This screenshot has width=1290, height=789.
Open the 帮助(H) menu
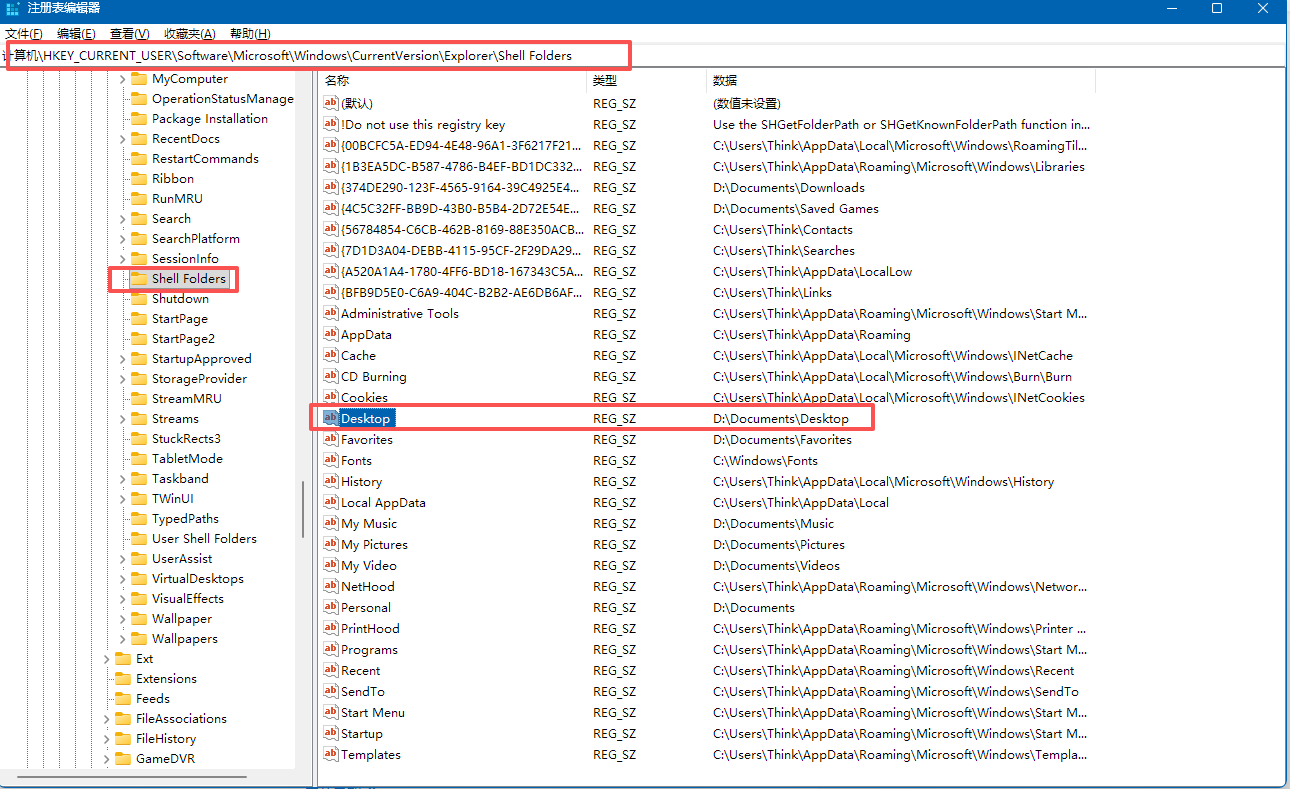pos(250,34)
